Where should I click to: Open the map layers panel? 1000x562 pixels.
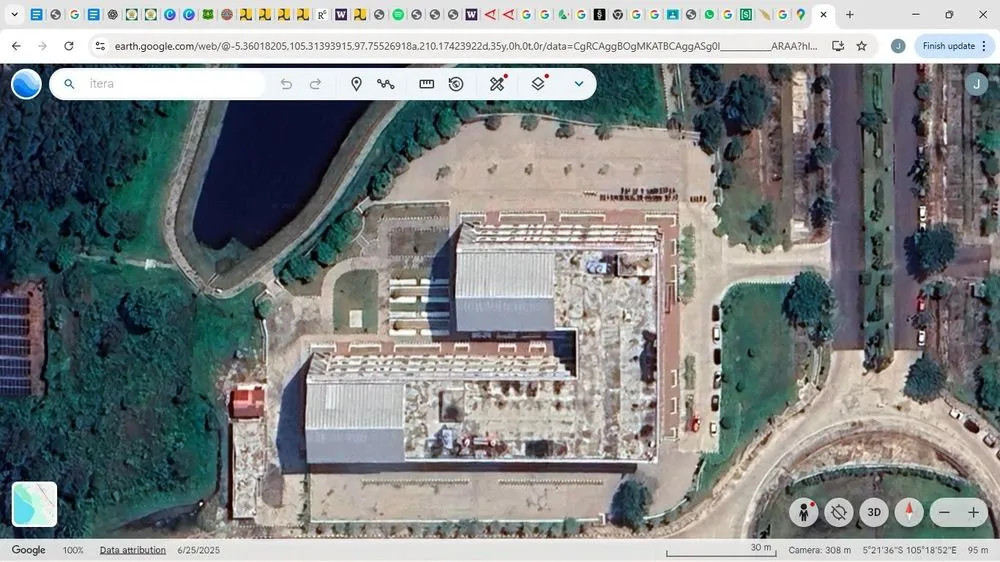point(538,84)
